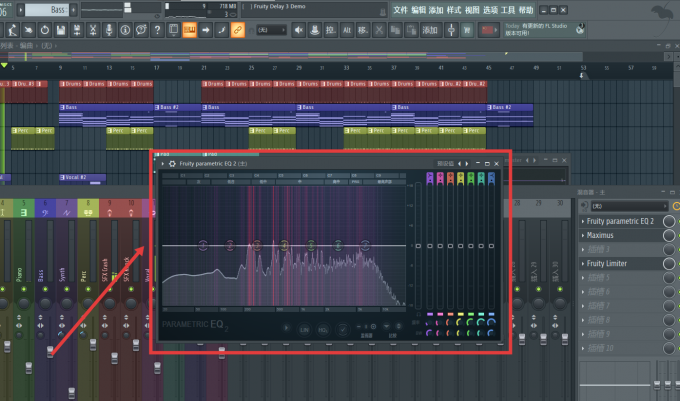
Task: Click the scissors-style X icon in toolbar
Action: 379,30
